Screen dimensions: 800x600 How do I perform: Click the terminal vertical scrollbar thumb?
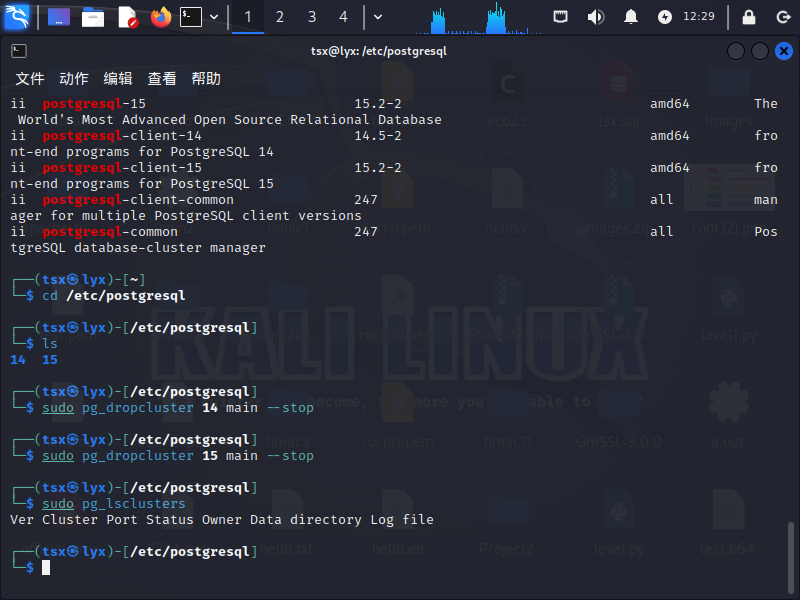(790, 557)
